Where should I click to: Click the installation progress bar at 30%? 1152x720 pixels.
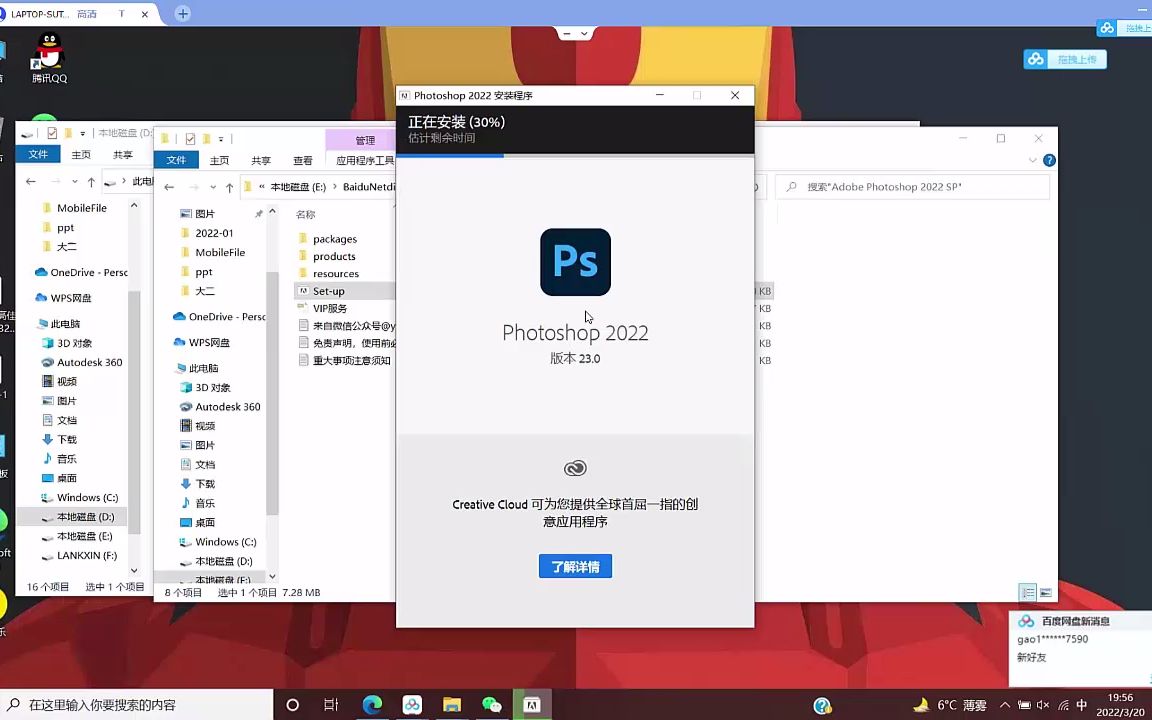(x=575, y=156)
